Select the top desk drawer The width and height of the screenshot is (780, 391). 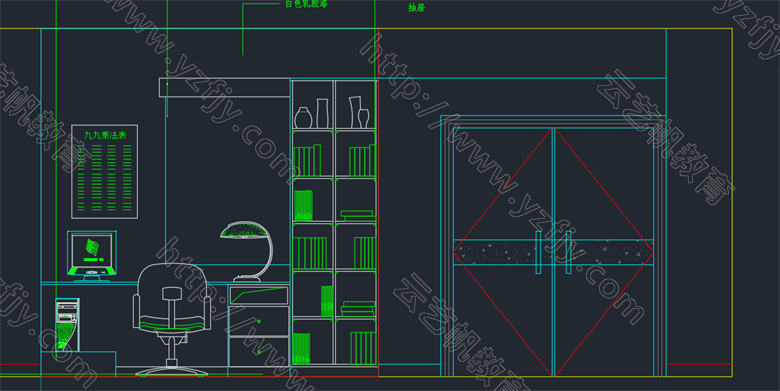click(259, 295)
